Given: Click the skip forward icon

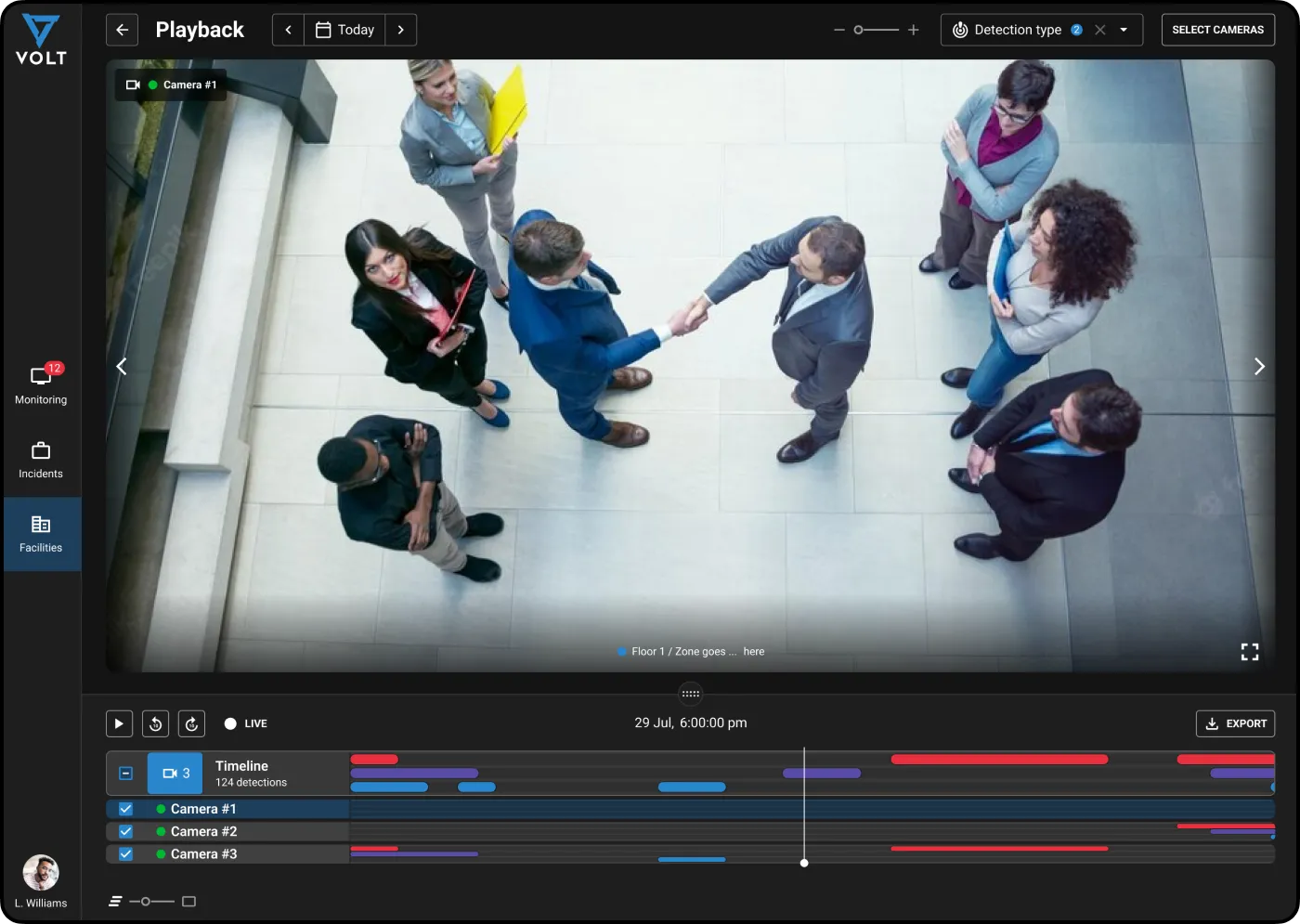Looking at the screenshot, I should tap(191, 723).
